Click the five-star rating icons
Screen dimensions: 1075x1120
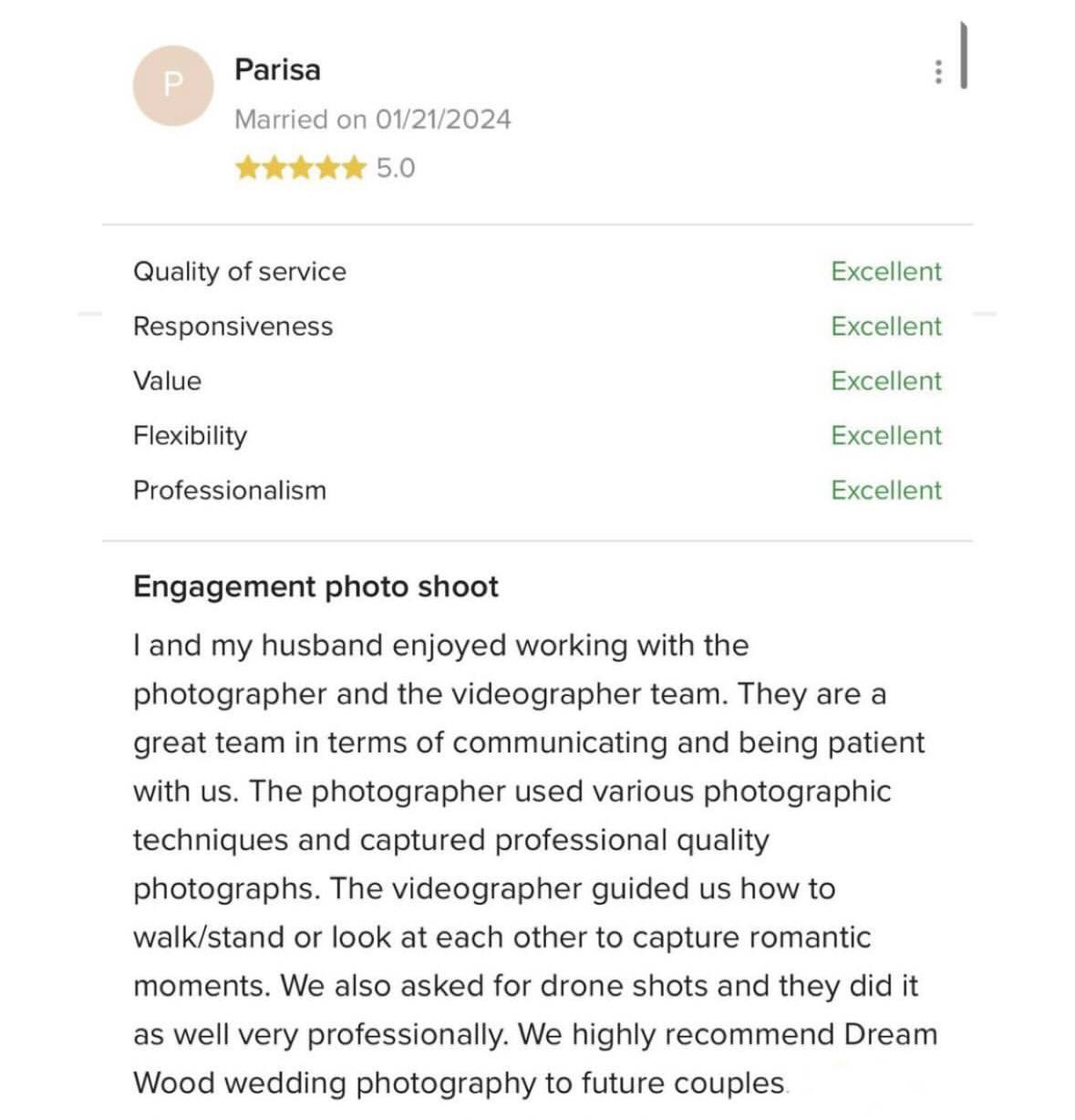tap(300, 168)
